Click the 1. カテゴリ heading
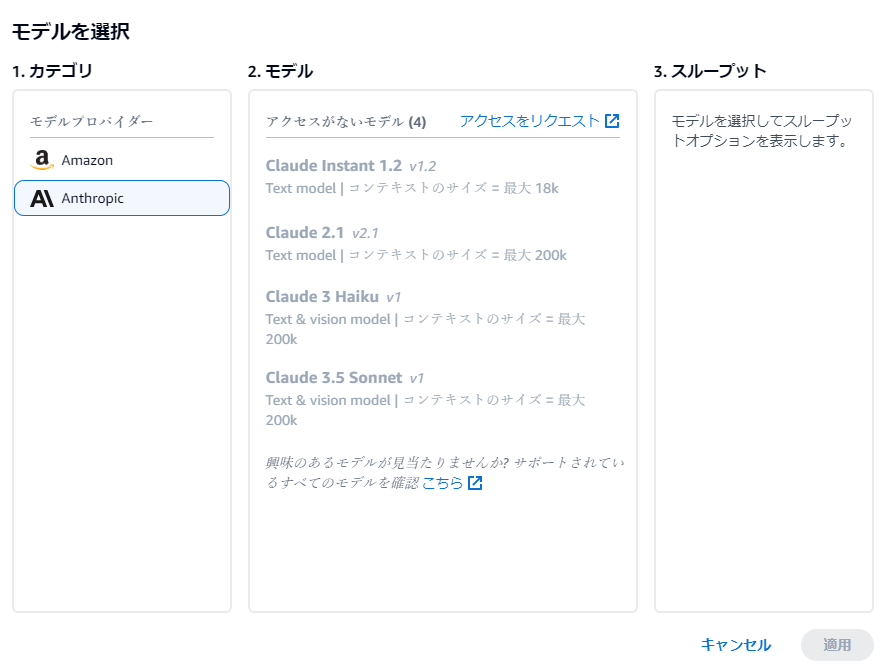Viewport: 880px width, 668px height. pyautogui.click(x=52, y=71)
